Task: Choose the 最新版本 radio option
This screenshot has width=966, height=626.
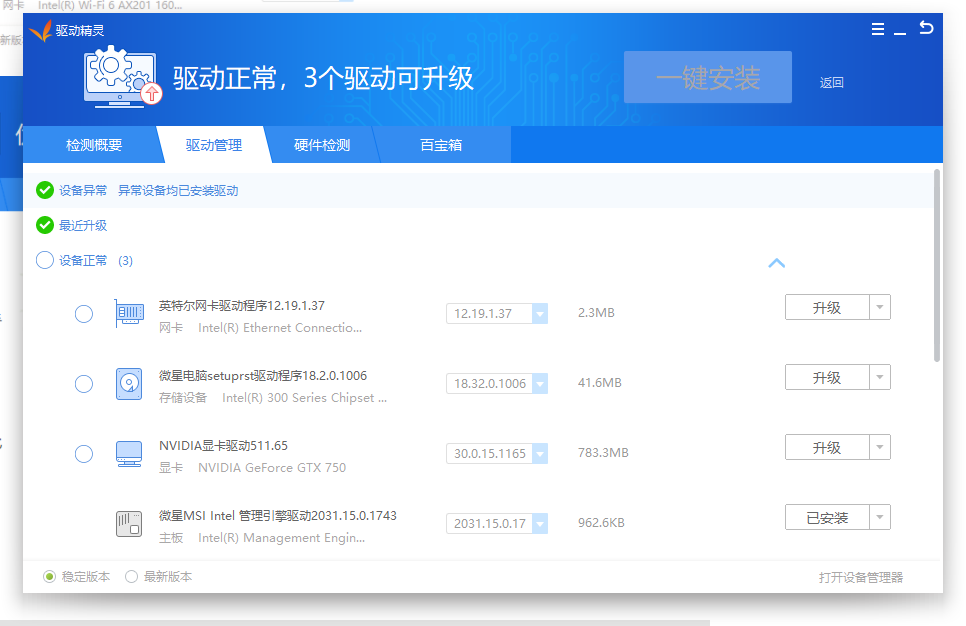Action: pyautogui.click(x=132, y=577)
